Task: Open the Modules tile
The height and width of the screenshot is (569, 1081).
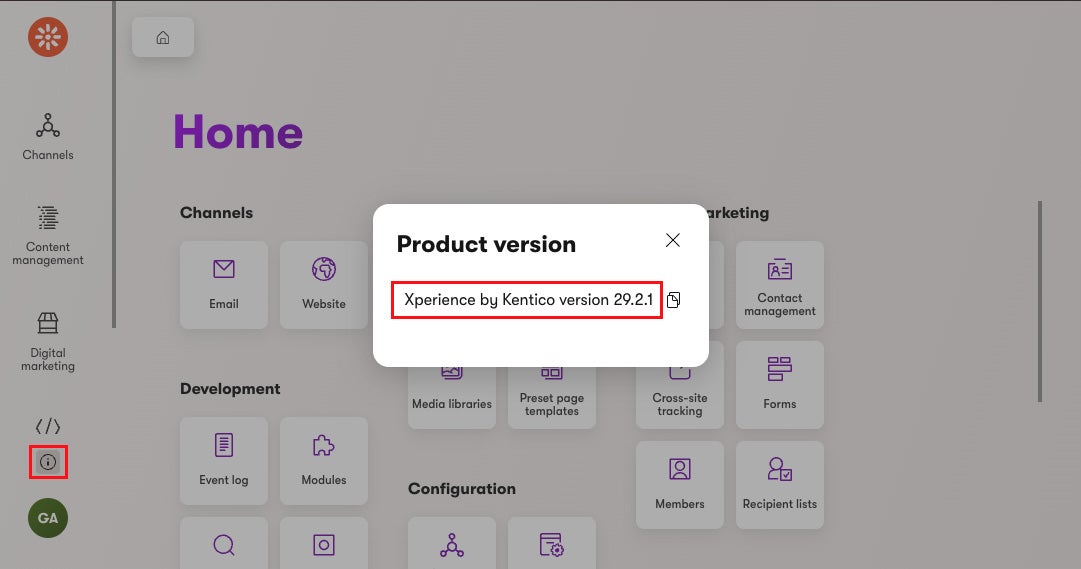Action: (x=324, y=460)
